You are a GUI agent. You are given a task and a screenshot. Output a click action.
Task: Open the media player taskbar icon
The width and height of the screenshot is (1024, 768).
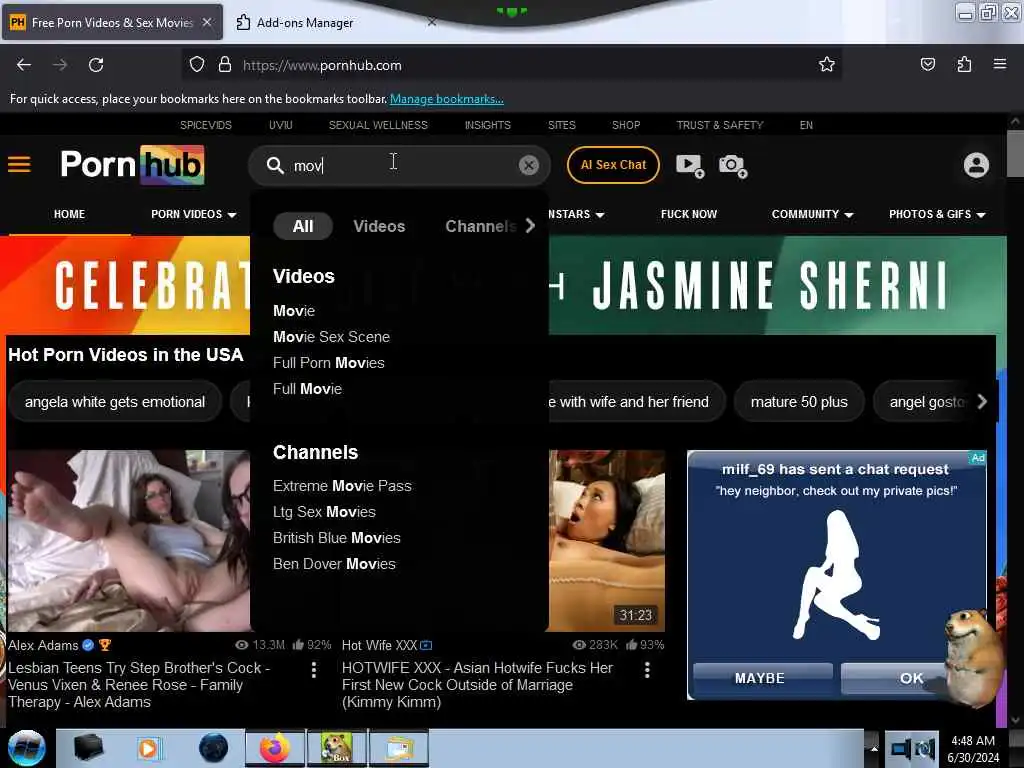coord(148,748)
